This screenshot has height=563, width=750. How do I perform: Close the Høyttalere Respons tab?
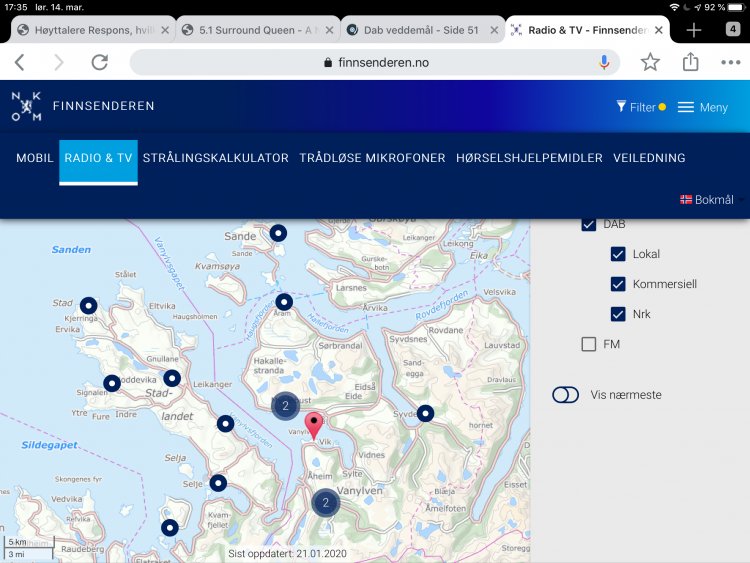(165, 30)
